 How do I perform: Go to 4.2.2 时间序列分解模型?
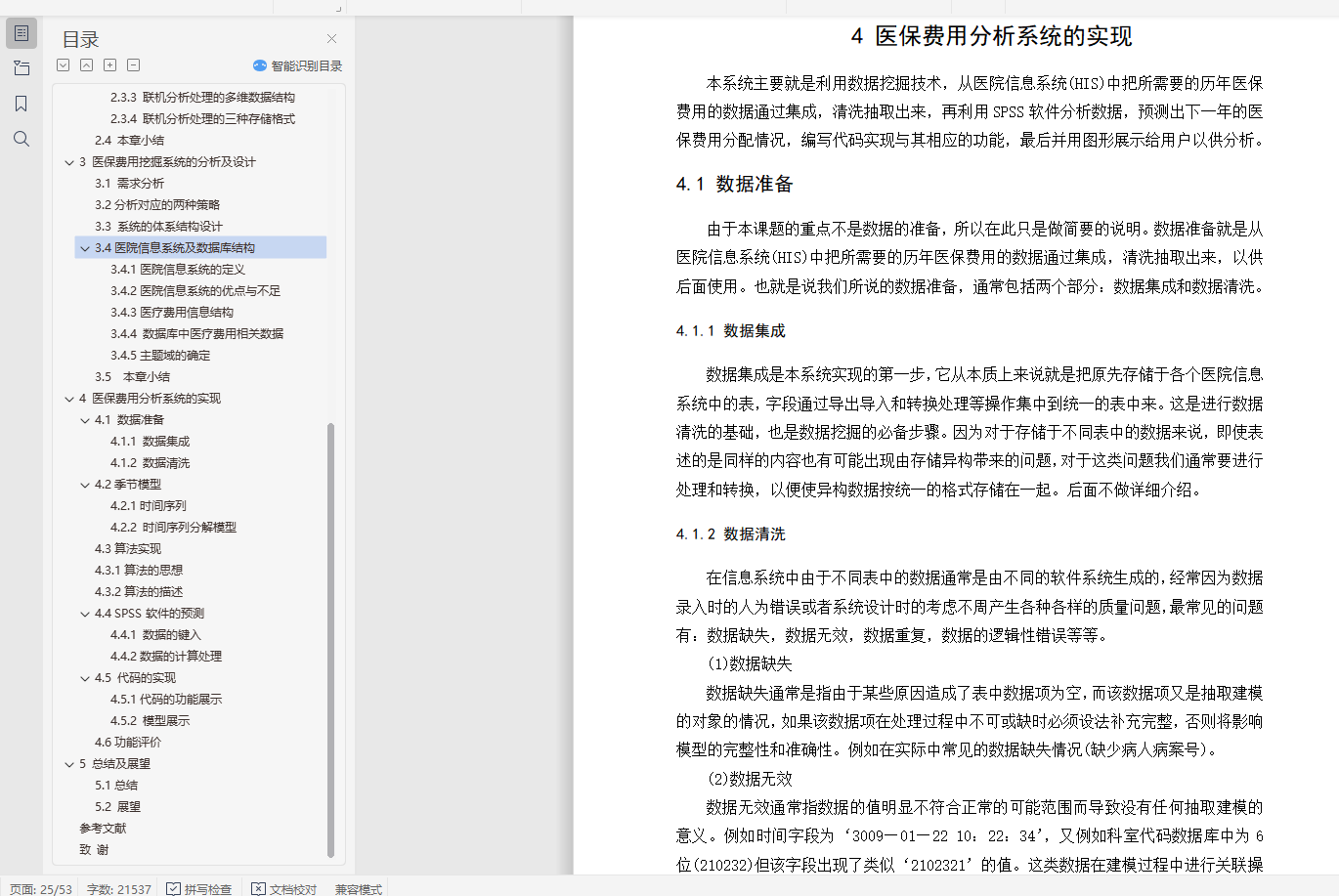point(173,528)
